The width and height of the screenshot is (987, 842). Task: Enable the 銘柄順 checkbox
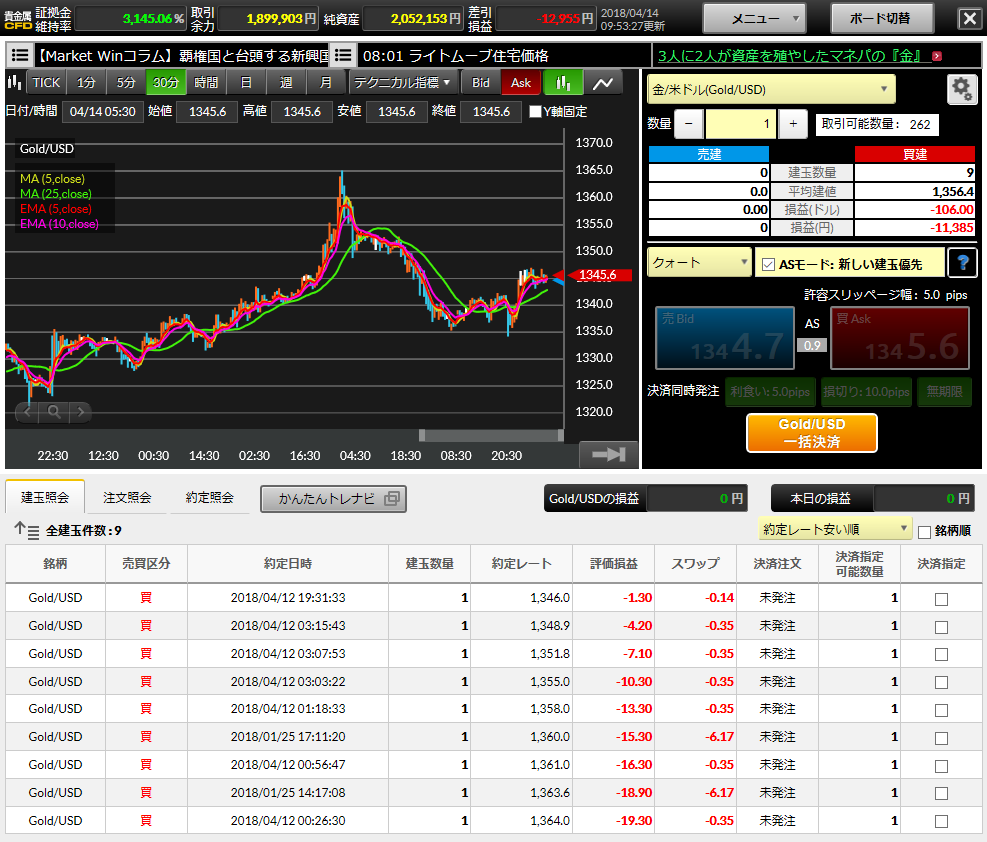pyautogui.click(x=924, y=532)
